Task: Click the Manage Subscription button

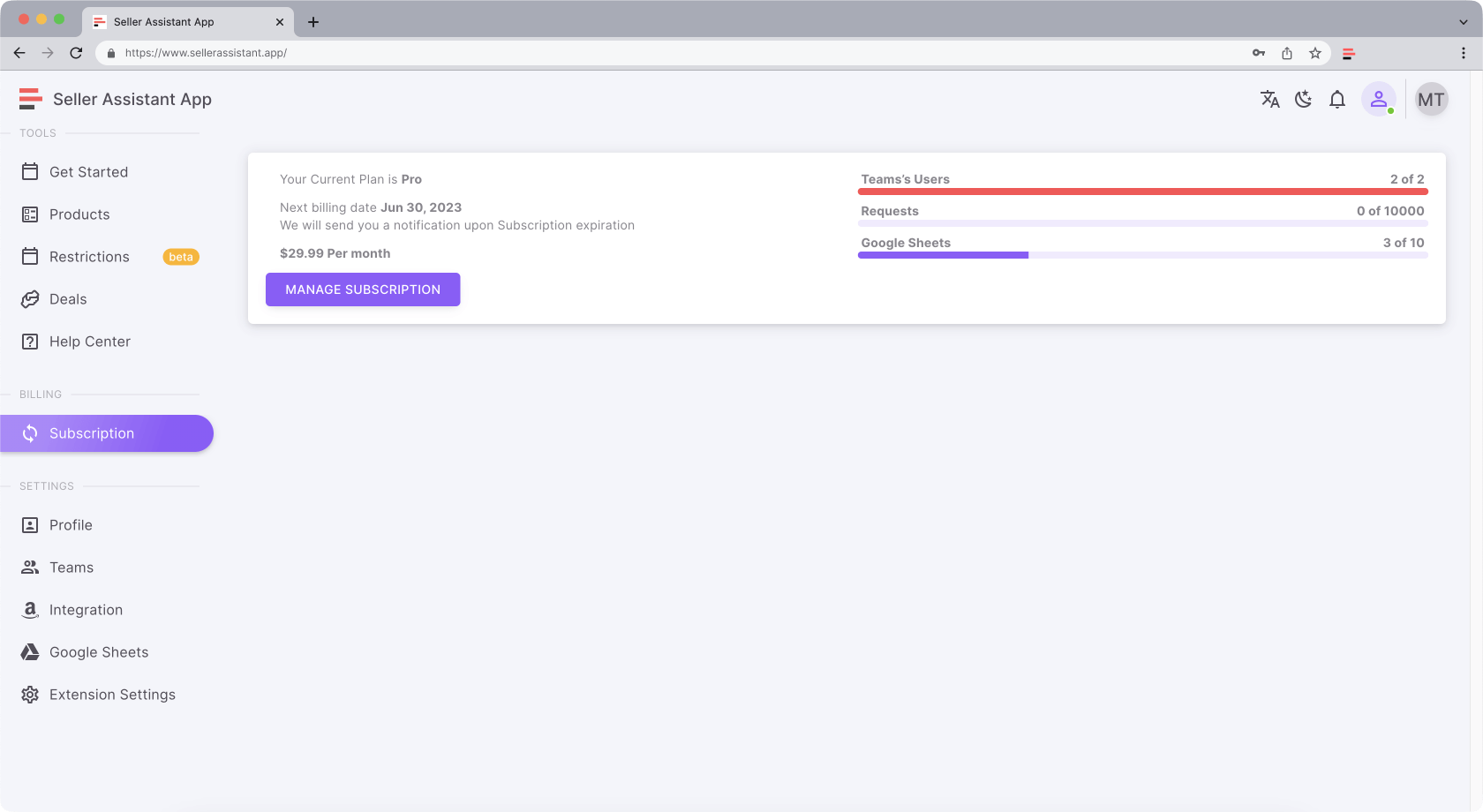Action: pyautogui.click(x=363, y=289)
